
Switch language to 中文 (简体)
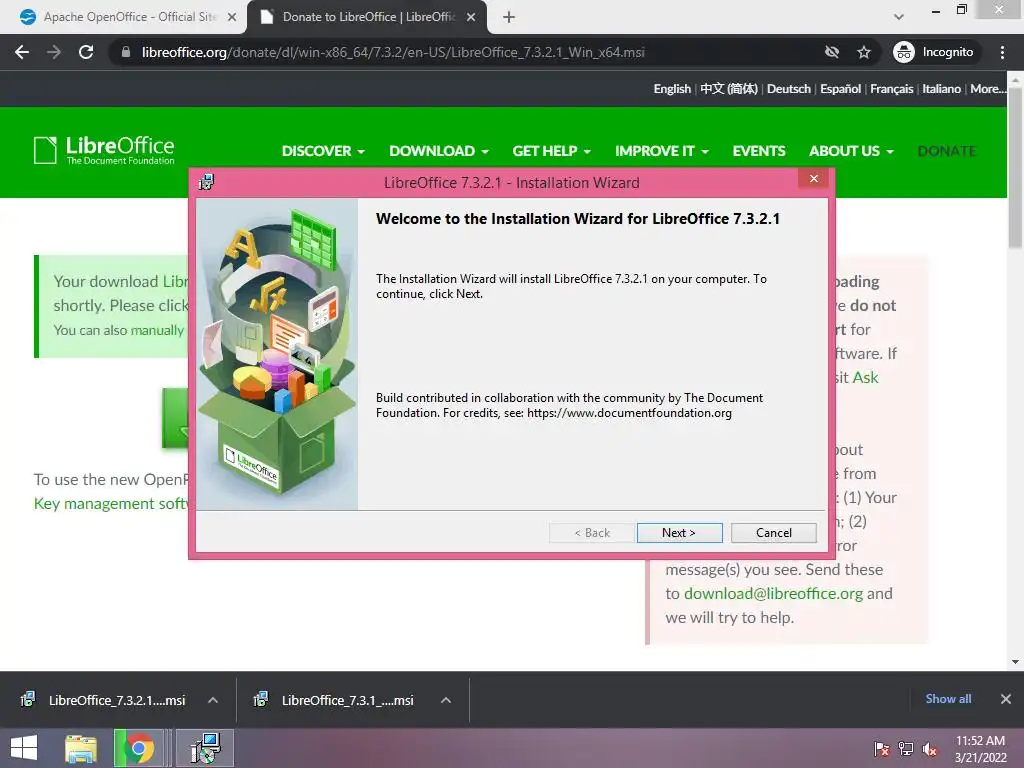(729, 89)
